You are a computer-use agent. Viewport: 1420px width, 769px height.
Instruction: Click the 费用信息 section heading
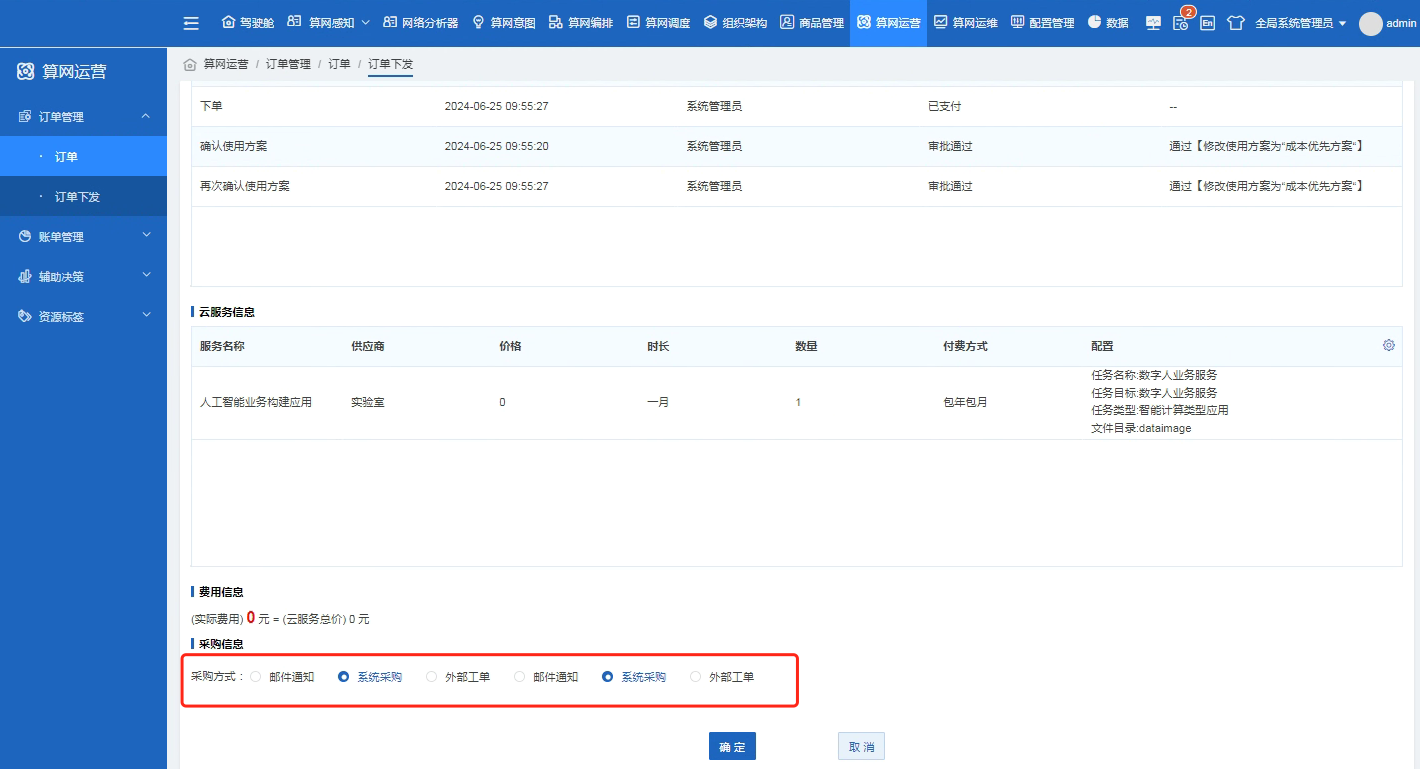221,592
